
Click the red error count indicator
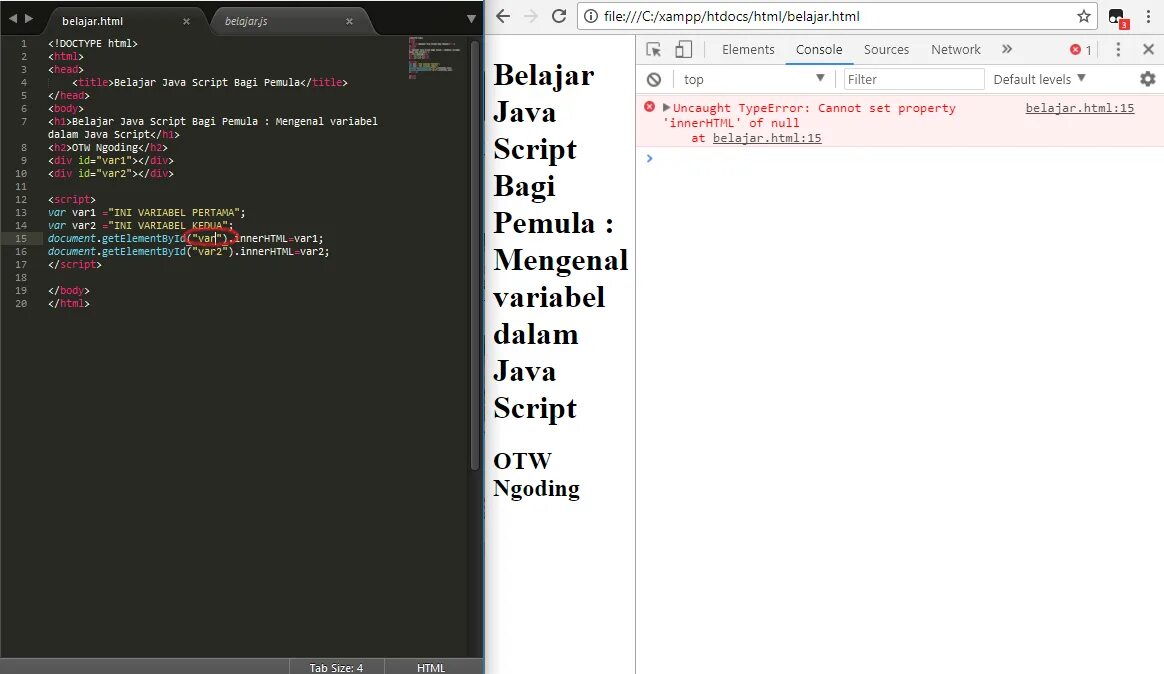pyautogui.click(x=1081, y=50)
